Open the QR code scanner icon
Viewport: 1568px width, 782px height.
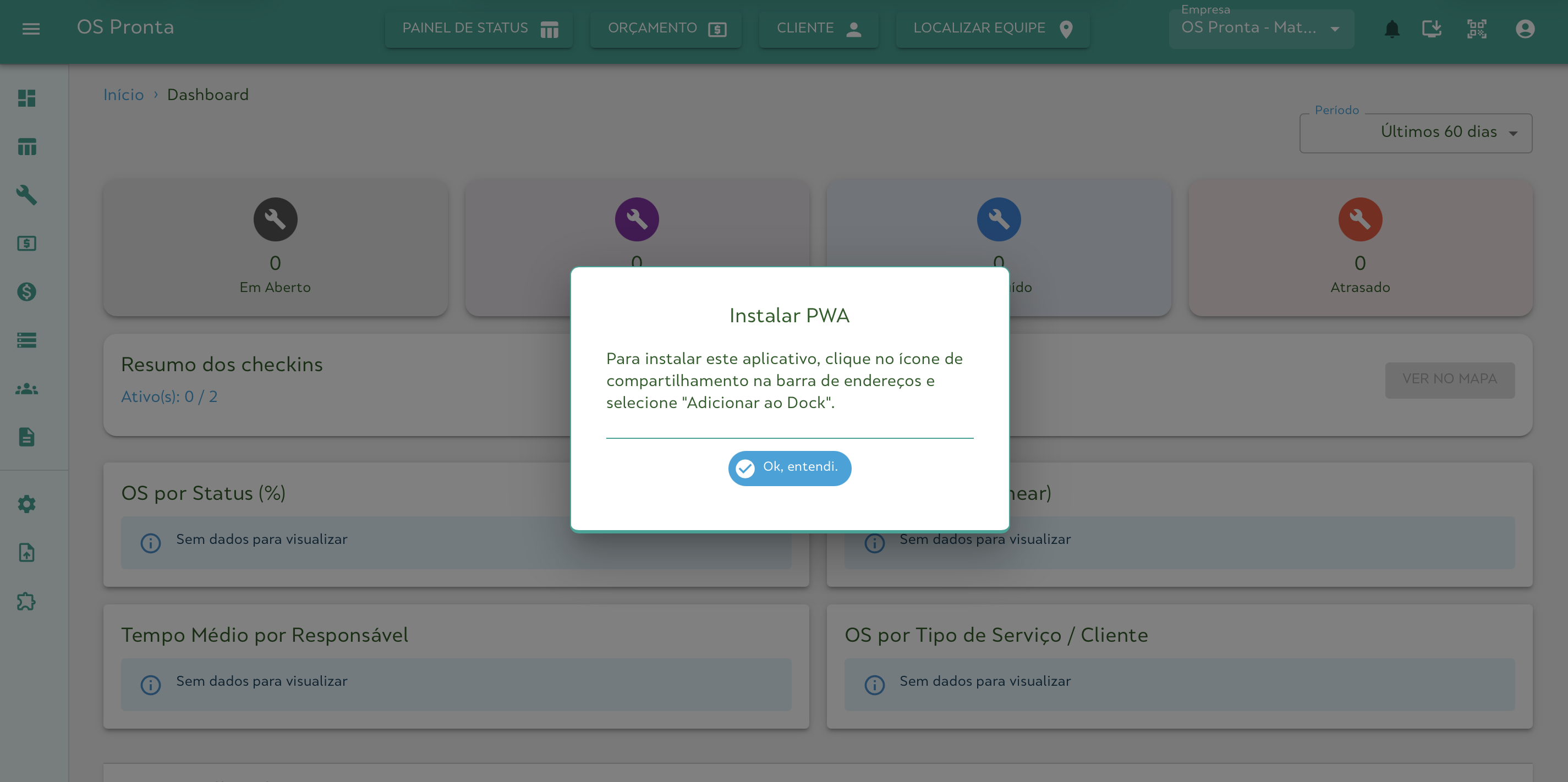[x=1477, y=29]
